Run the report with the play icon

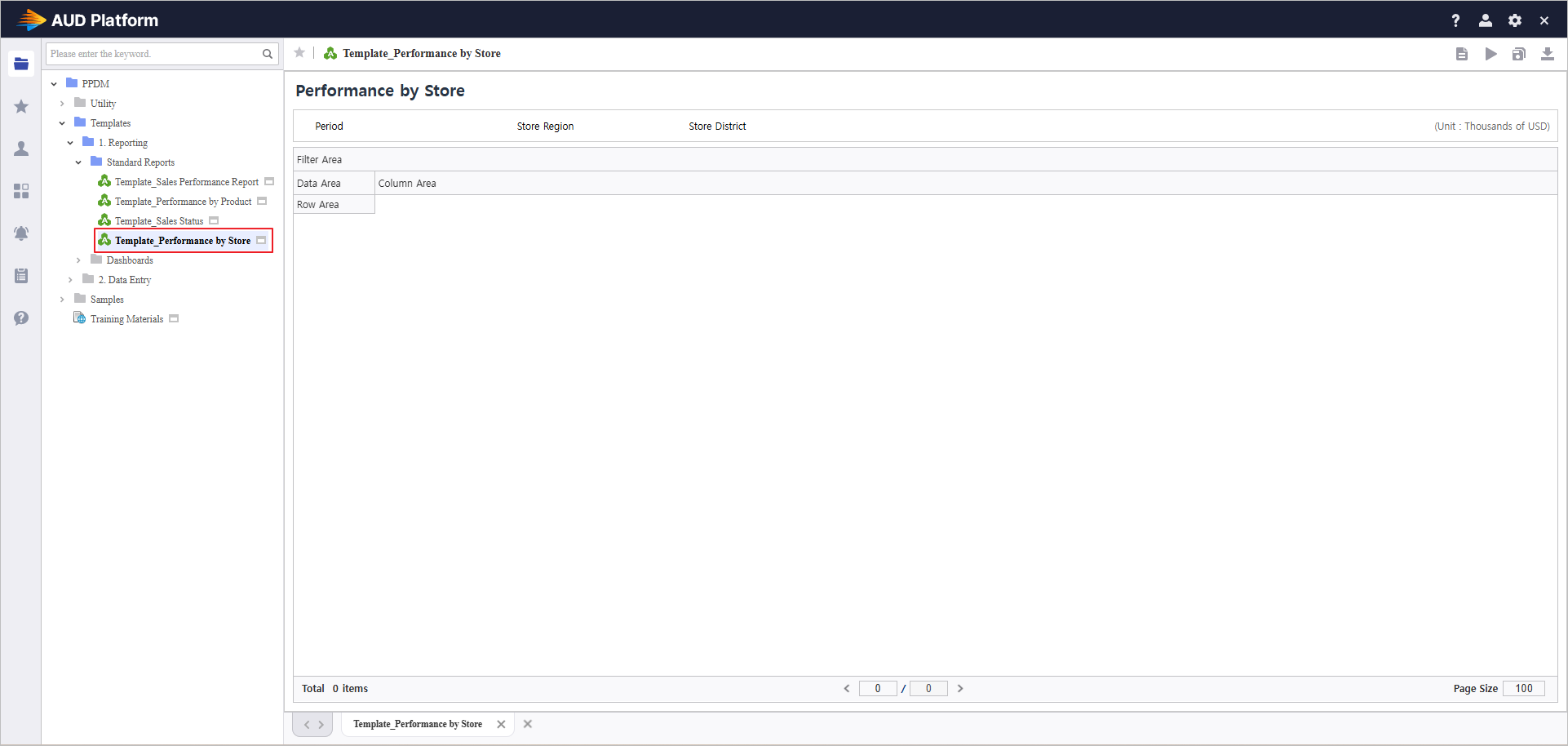(1490, 54)
